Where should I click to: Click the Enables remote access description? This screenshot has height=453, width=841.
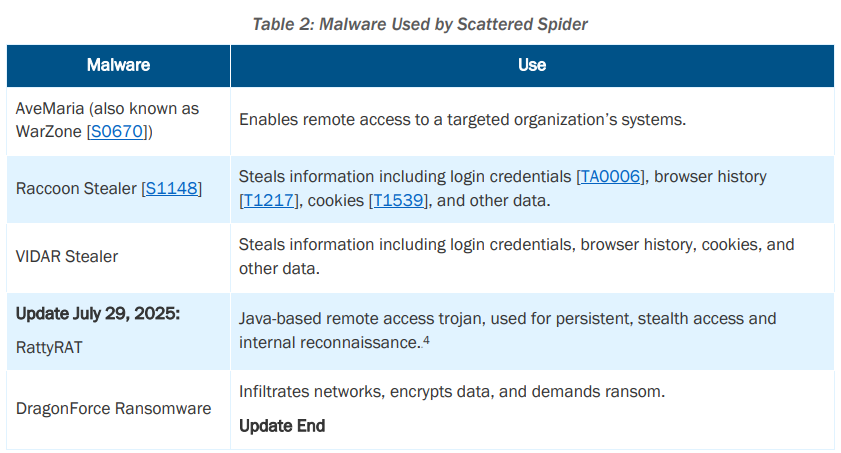coord(462,120)
